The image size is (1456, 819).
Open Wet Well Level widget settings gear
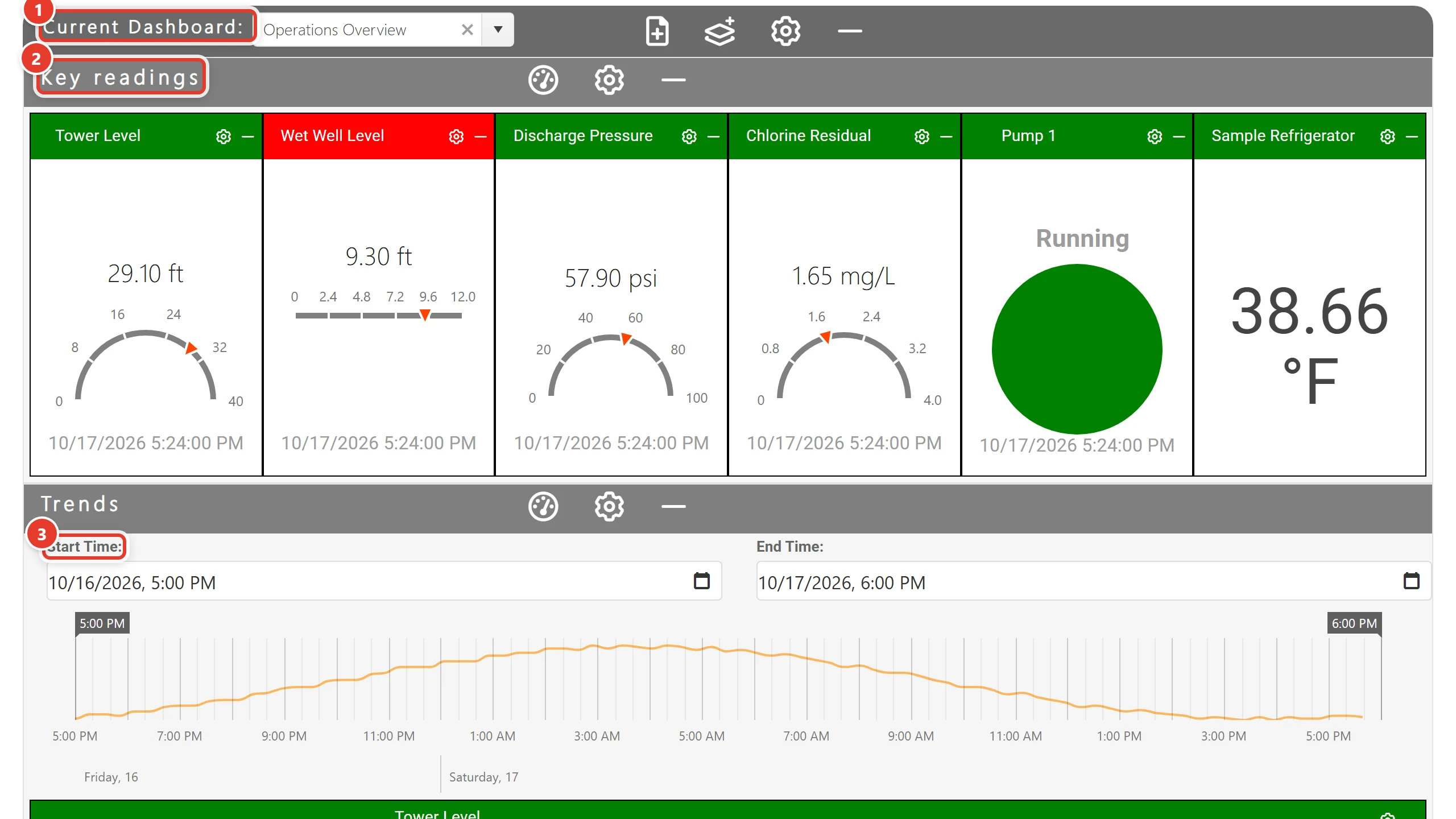pos(456,136)
